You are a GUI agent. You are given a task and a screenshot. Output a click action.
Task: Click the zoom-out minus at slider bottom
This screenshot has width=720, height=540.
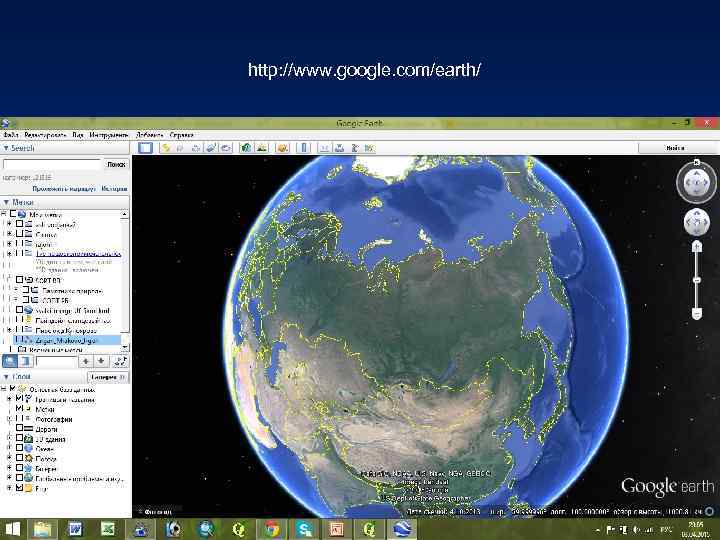click(x=697, y=314)
